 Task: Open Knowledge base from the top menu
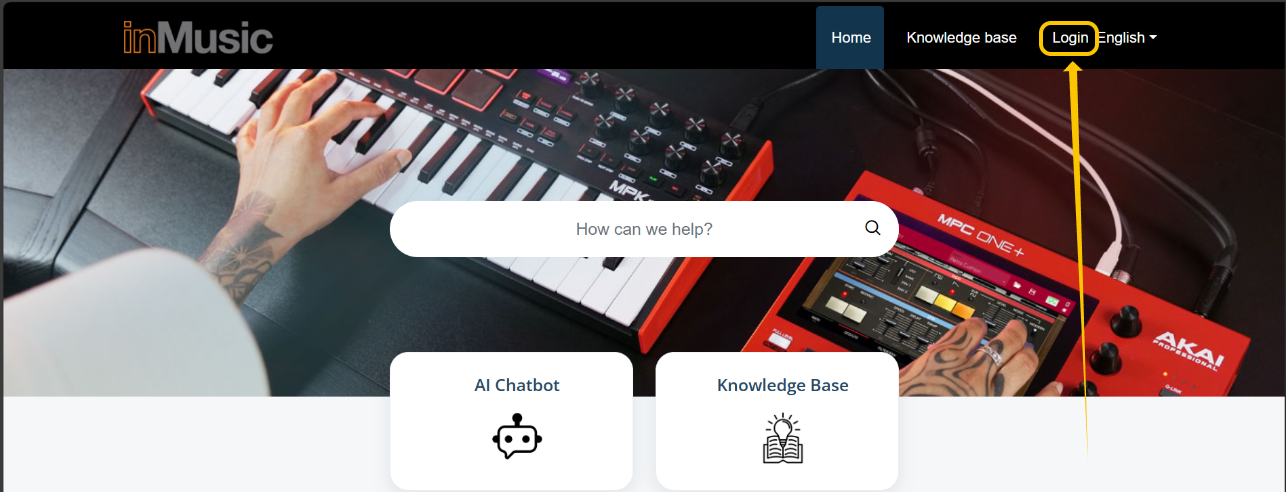[961, 38]
